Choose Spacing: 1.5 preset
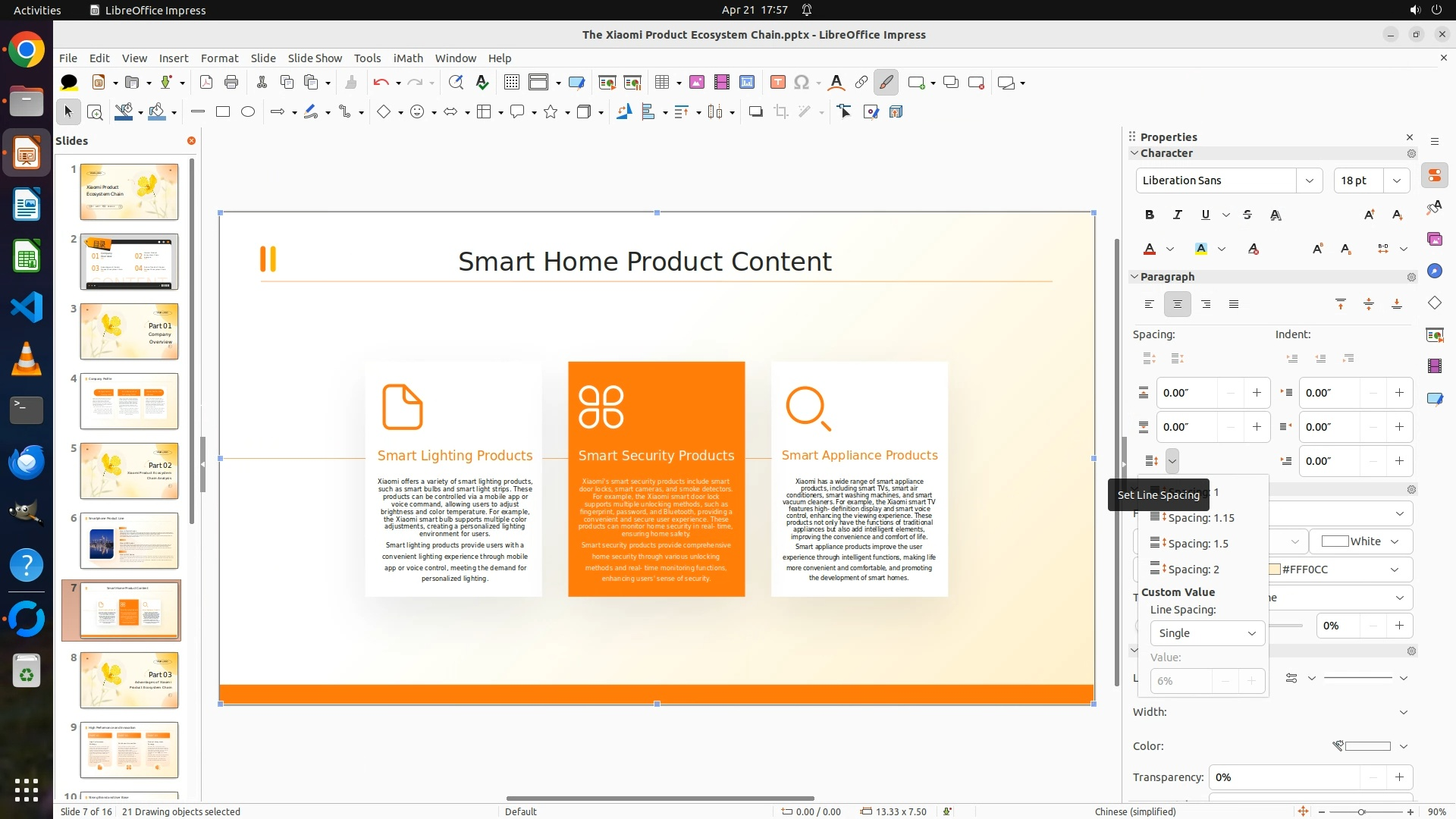1456x819 pixels. coord(1197,544)
